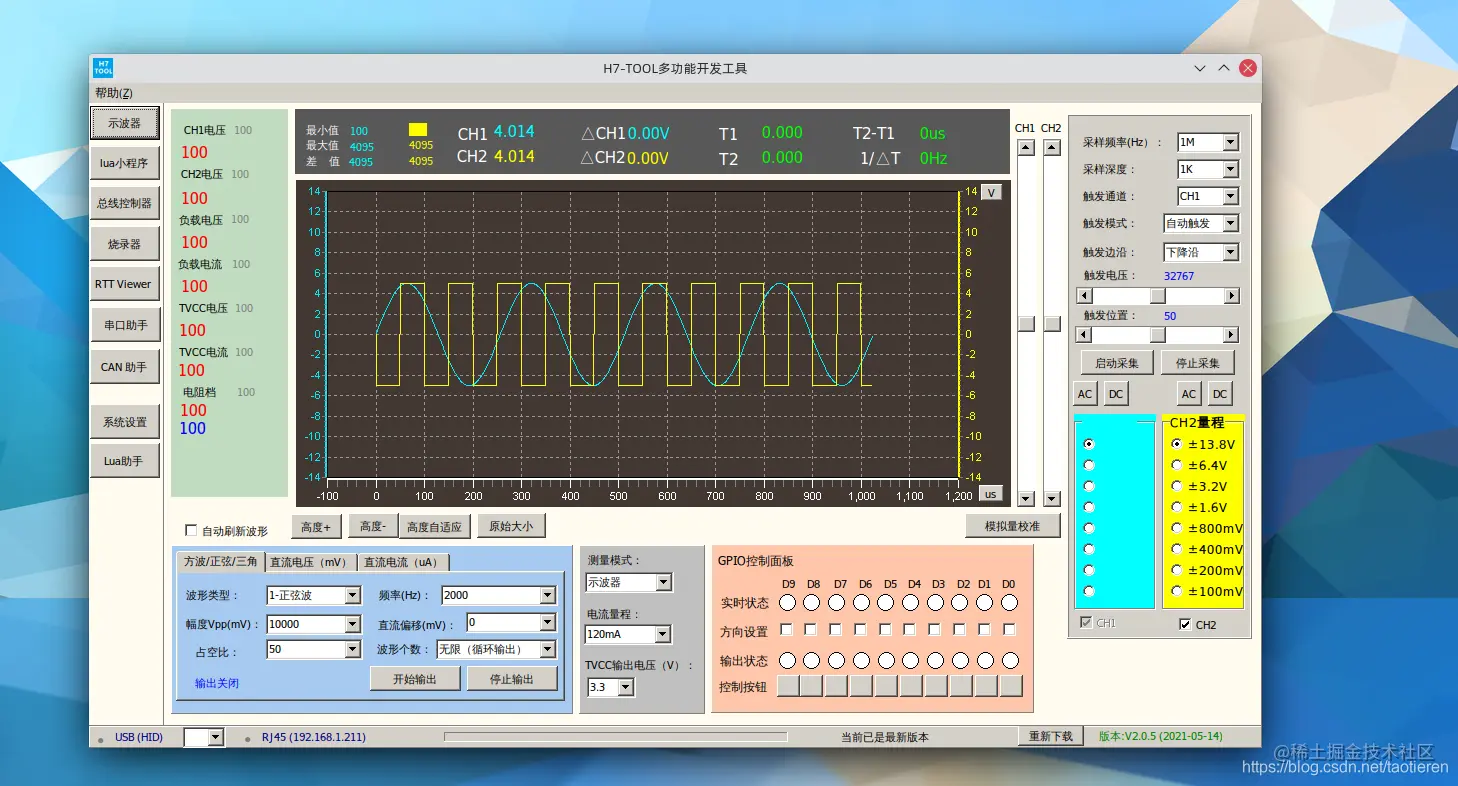
Task: Click the CH1 vertical scrollbar down arrow
Action: pos(1026,498)
